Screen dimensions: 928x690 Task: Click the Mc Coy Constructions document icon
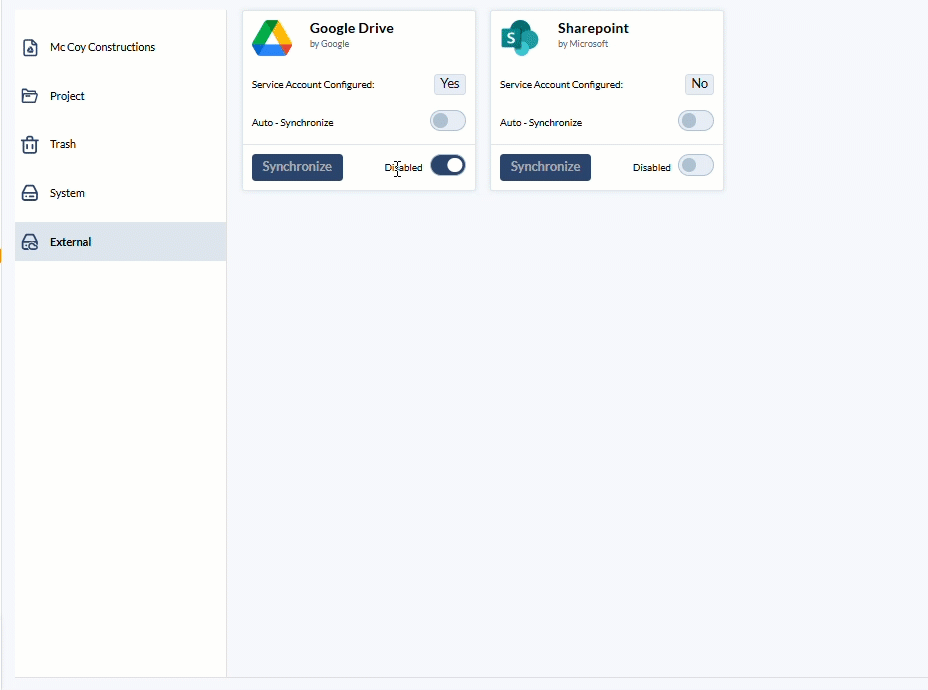click(30, 47)
